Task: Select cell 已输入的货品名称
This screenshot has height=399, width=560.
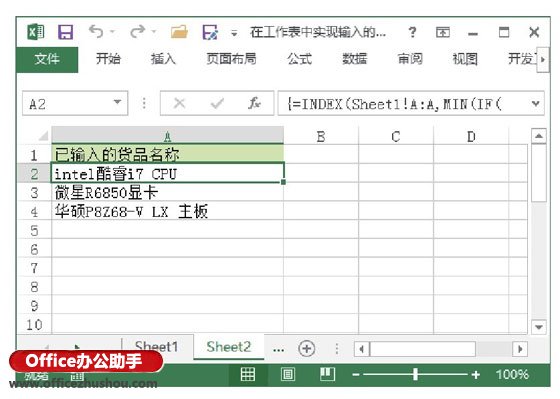Action: click(168, 154)
